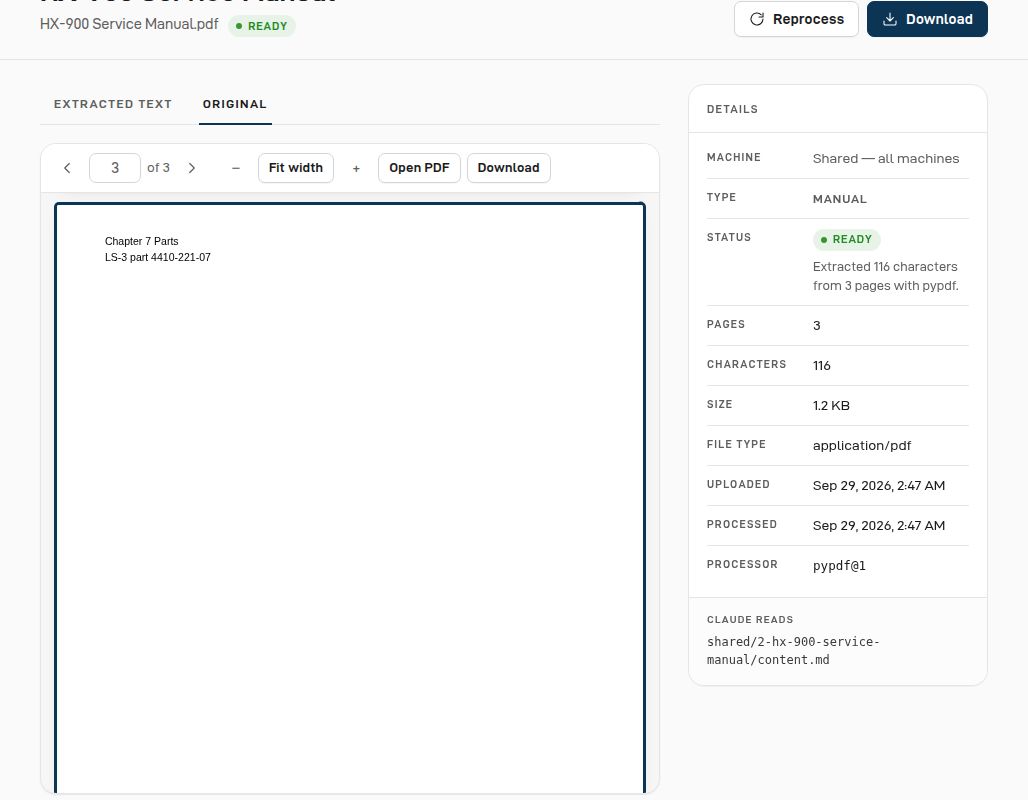The image size is (1028, 800).
Task: Go to the previous PDF page
Action: pos(67,168)
